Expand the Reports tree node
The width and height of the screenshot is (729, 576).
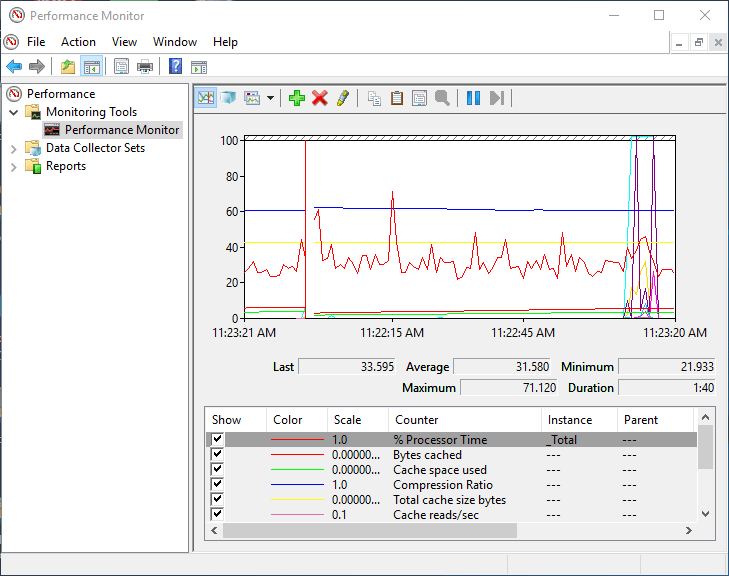[x=14, y=166]
